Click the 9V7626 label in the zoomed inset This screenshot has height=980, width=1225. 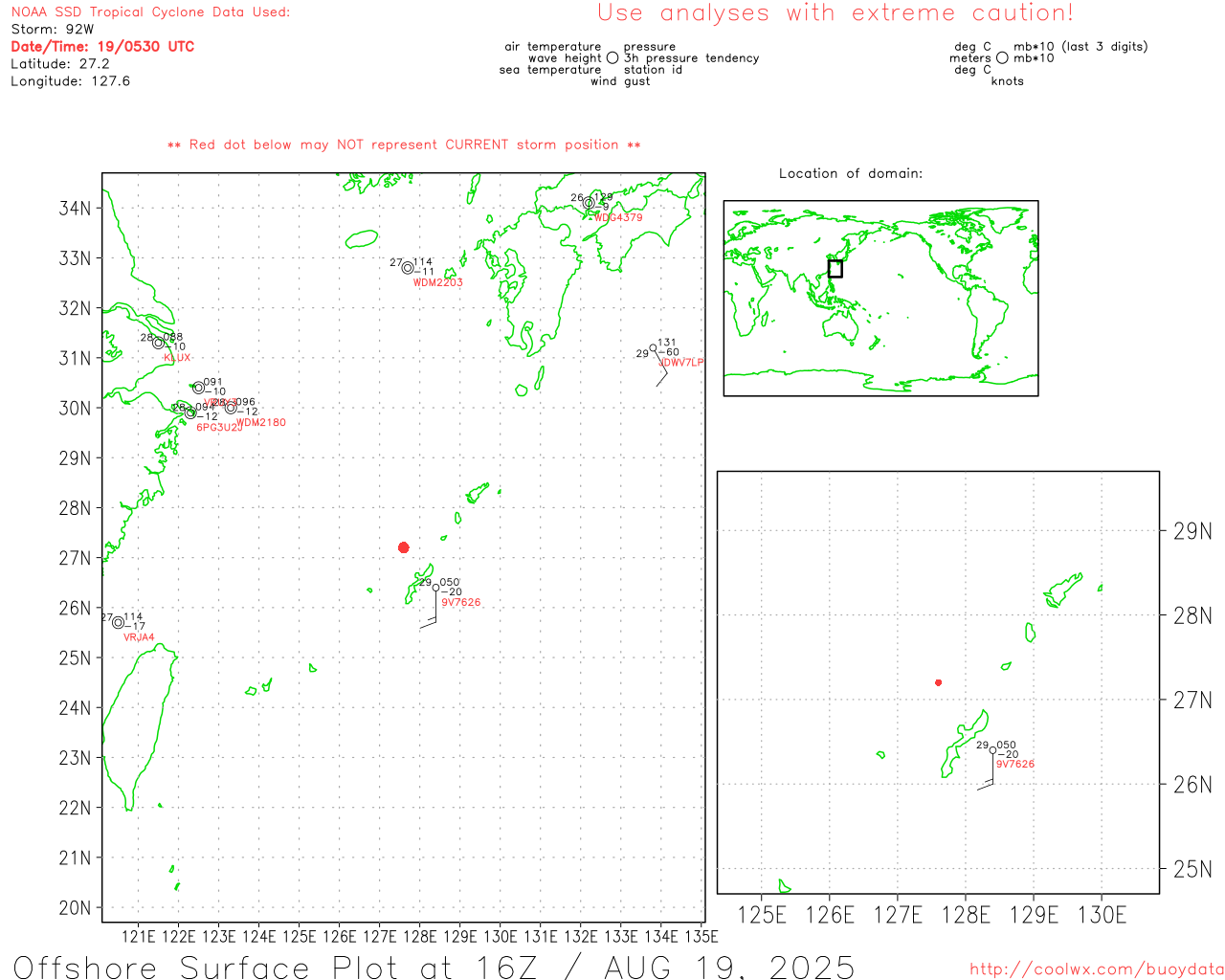click(1015, 765)
